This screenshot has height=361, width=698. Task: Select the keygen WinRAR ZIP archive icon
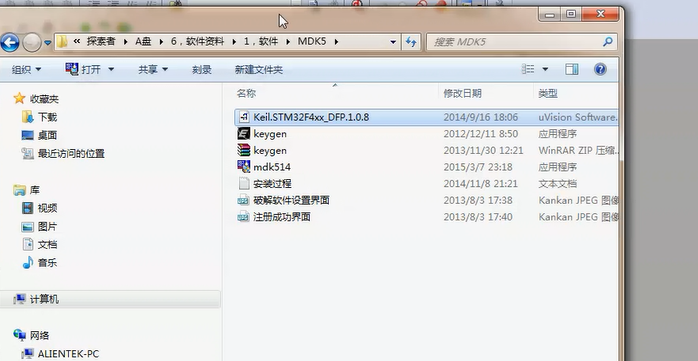[243, 150]
